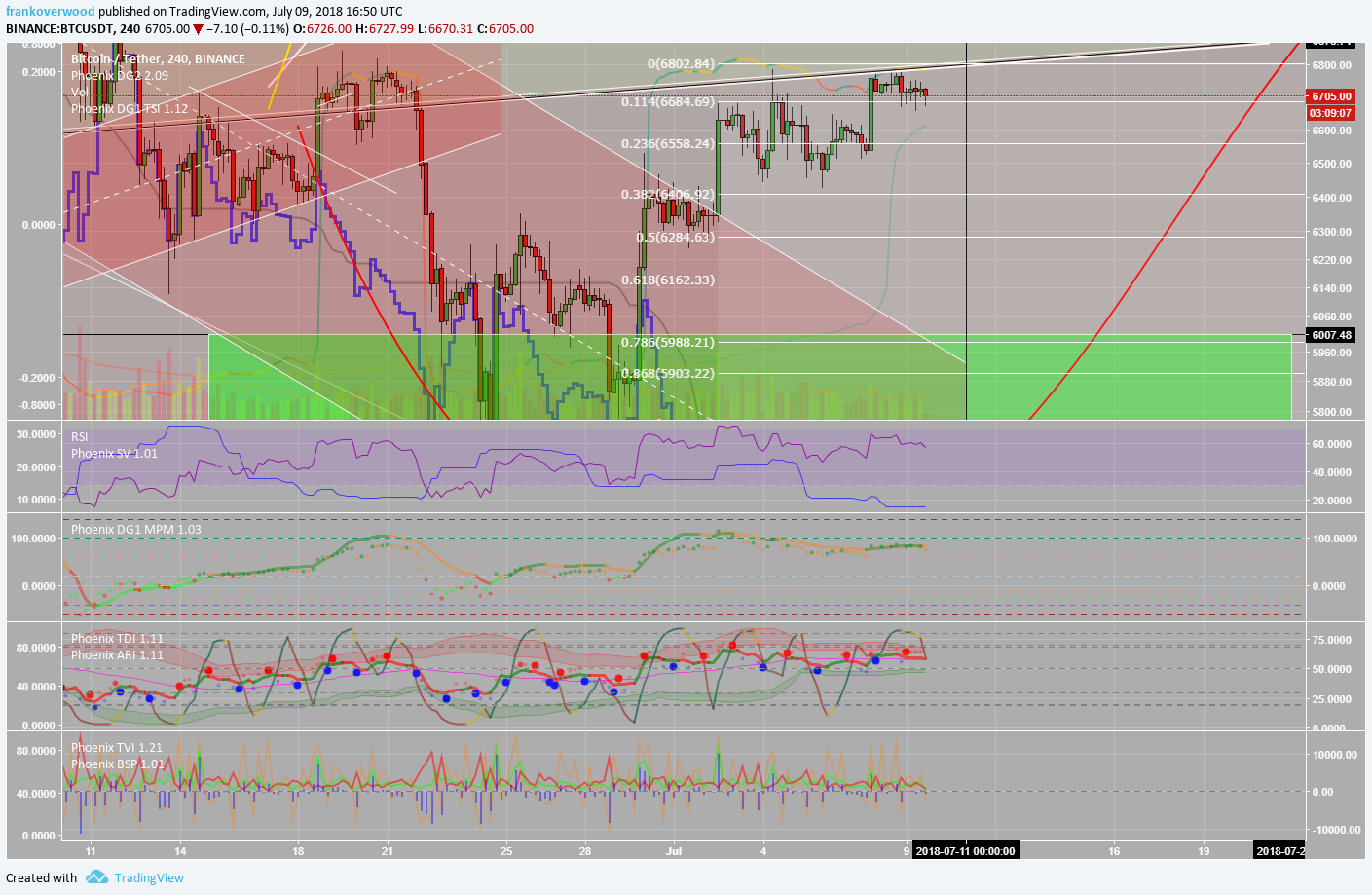Image resolution: width=1372 pixels, height=895 pixels.
Task: Click the Fibonacci level 0.786(5988.21)
Action: [668, 342]
